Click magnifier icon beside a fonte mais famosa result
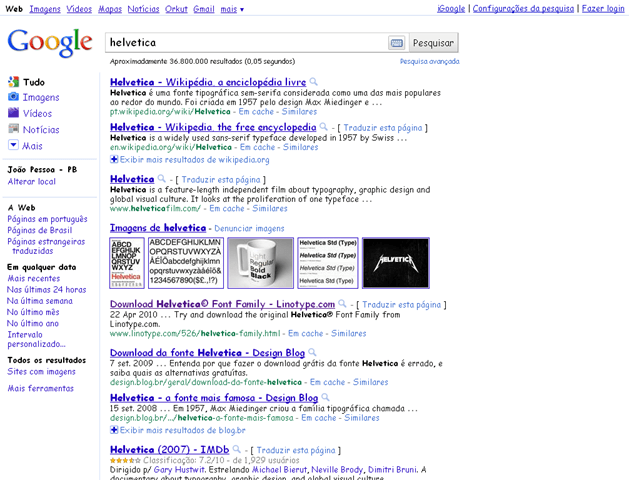Image resolution: width=629 pixels, height=480 pixels. pos(325,397)
